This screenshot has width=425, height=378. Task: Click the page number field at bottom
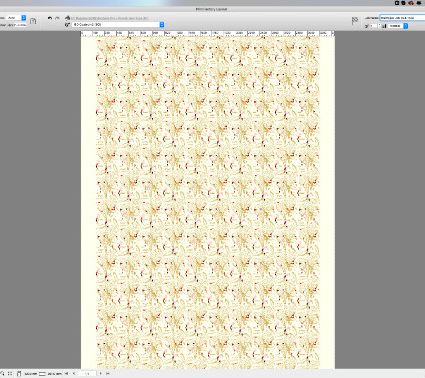click(87, 374)
